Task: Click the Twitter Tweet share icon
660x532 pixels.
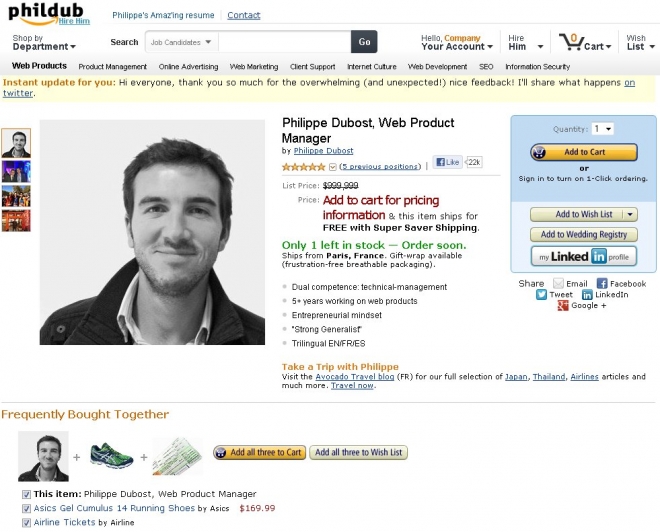Action: pyautogui.click(x=541, y=295)
